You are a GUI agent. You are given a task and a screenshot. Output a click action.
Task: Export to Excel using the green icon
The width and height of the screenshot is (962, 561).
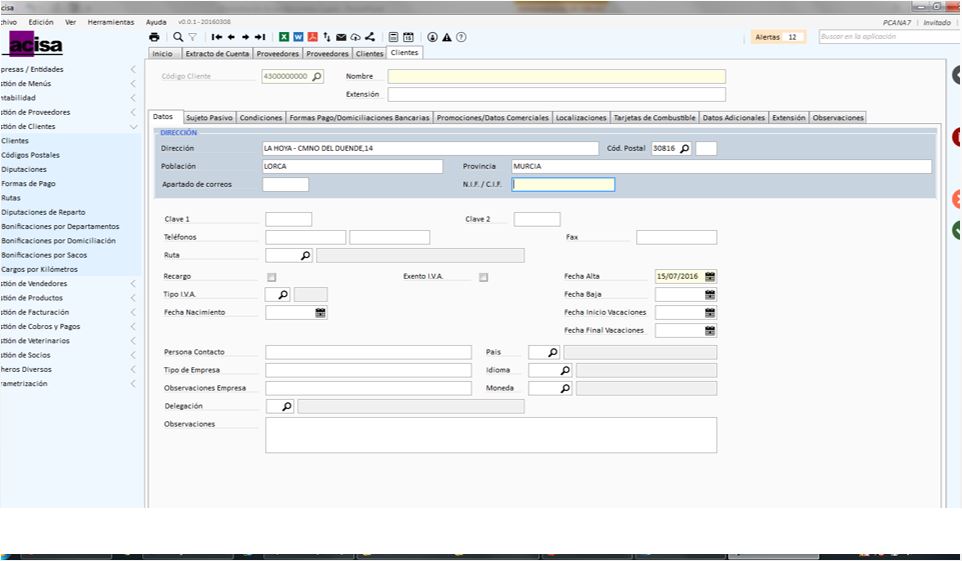pyautogui.click(x=284, y=37)
